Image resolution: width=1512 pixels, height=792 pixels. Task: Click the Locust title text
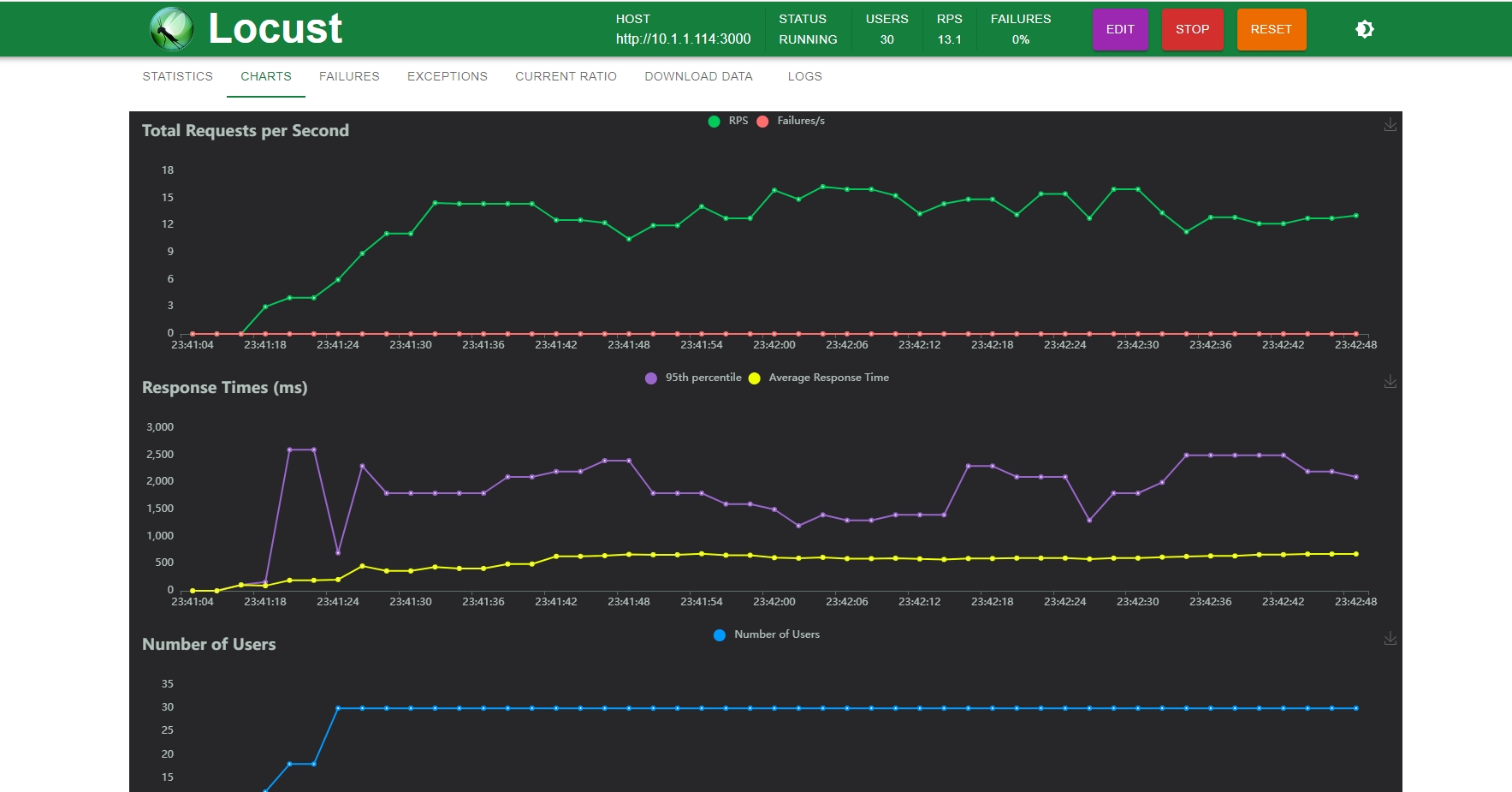click(x=276, y=28)
